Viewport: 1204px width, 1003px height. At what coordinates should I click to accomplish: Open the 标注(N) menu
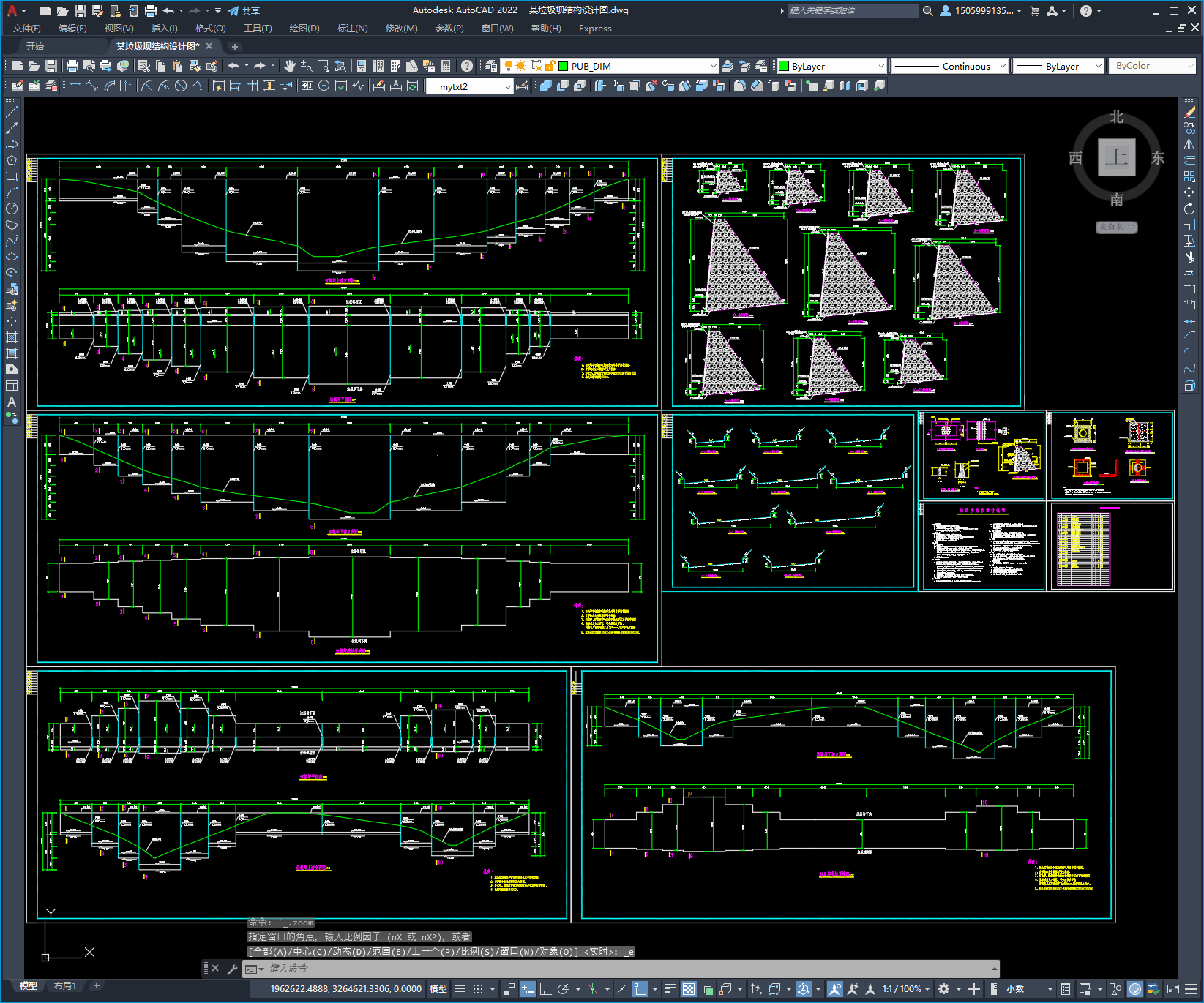click(352, 29)
